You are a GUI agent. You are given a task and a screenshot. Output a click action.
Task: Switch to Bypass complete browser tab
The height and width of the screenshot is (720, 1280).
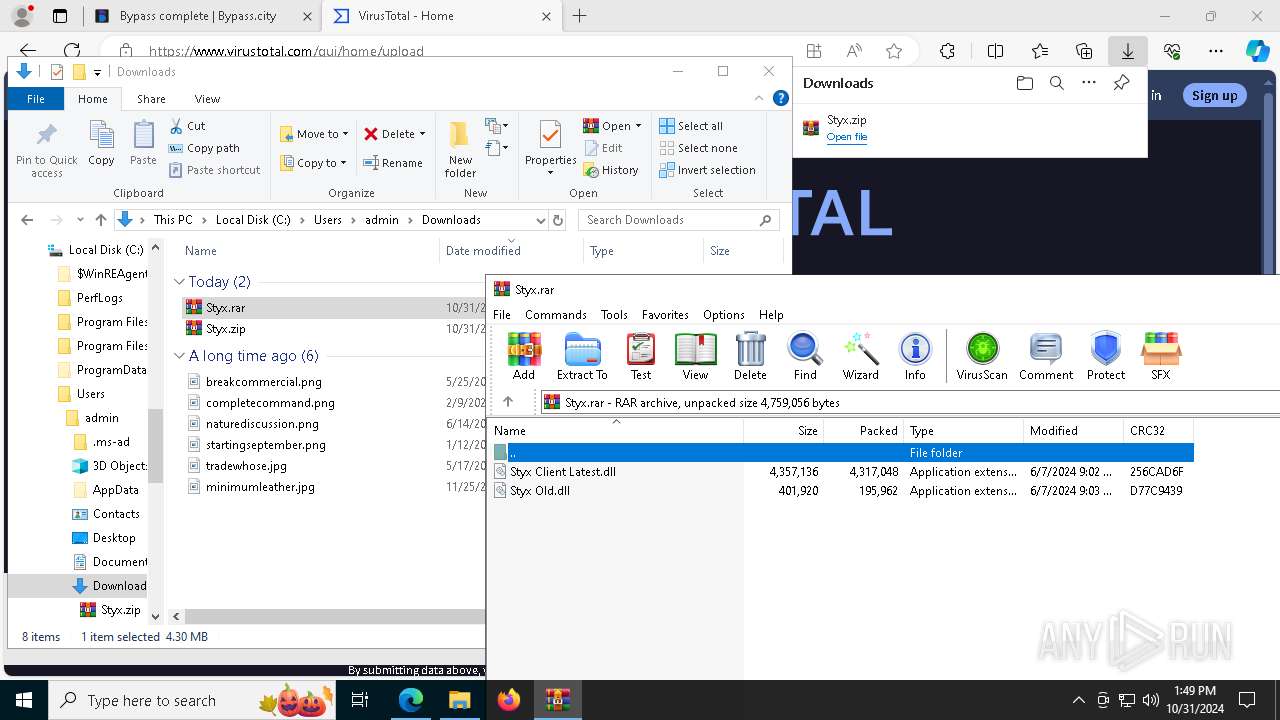pos(198,16)
